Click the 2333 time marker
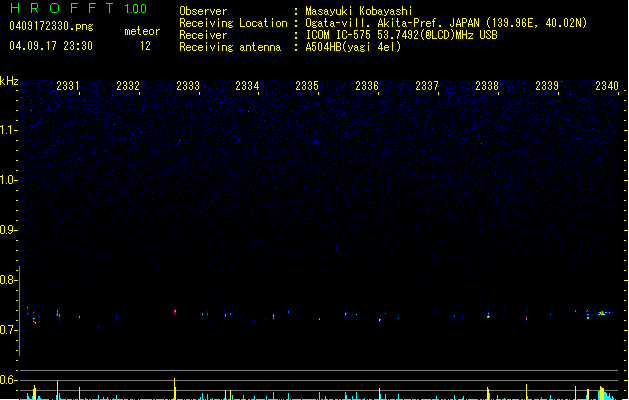629x400 pixels. click(x=188, y=86)
